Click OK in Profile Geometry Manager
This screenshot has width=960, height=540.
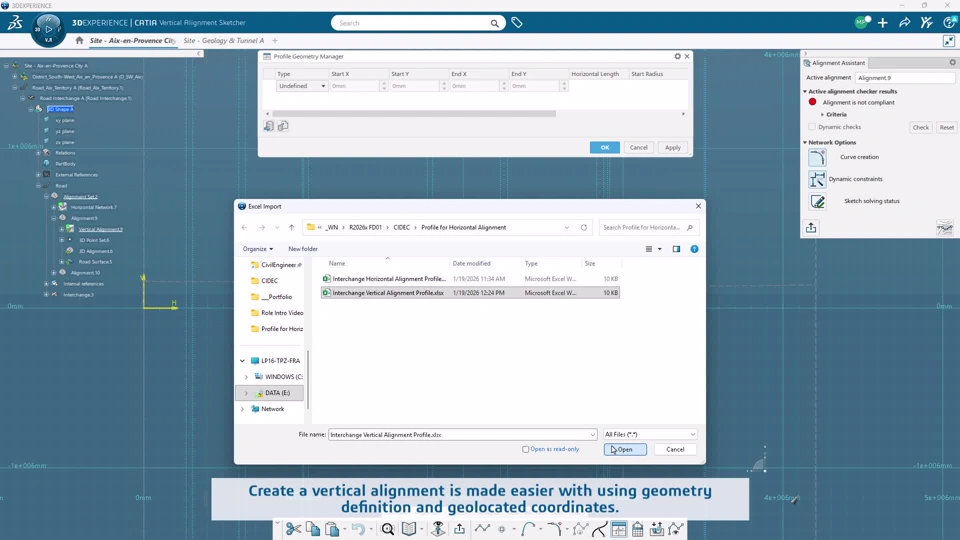click(x=605, y=148)
